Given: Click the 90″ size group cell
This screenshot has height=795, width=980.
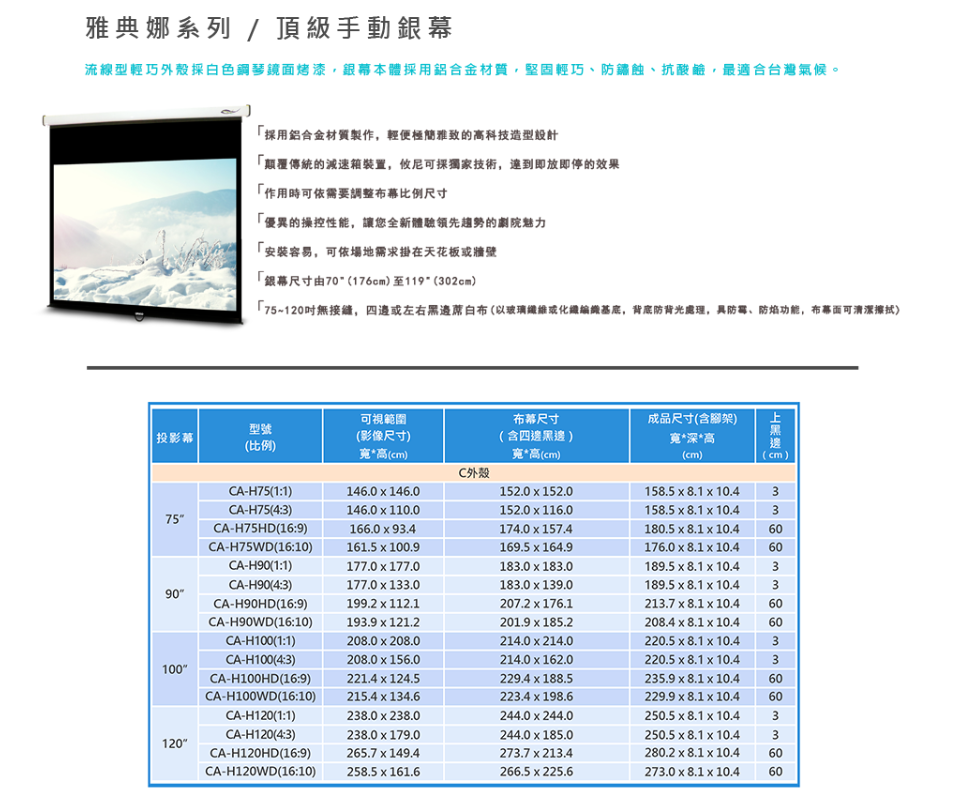Looking at the screenshot, I should [174, 594].
